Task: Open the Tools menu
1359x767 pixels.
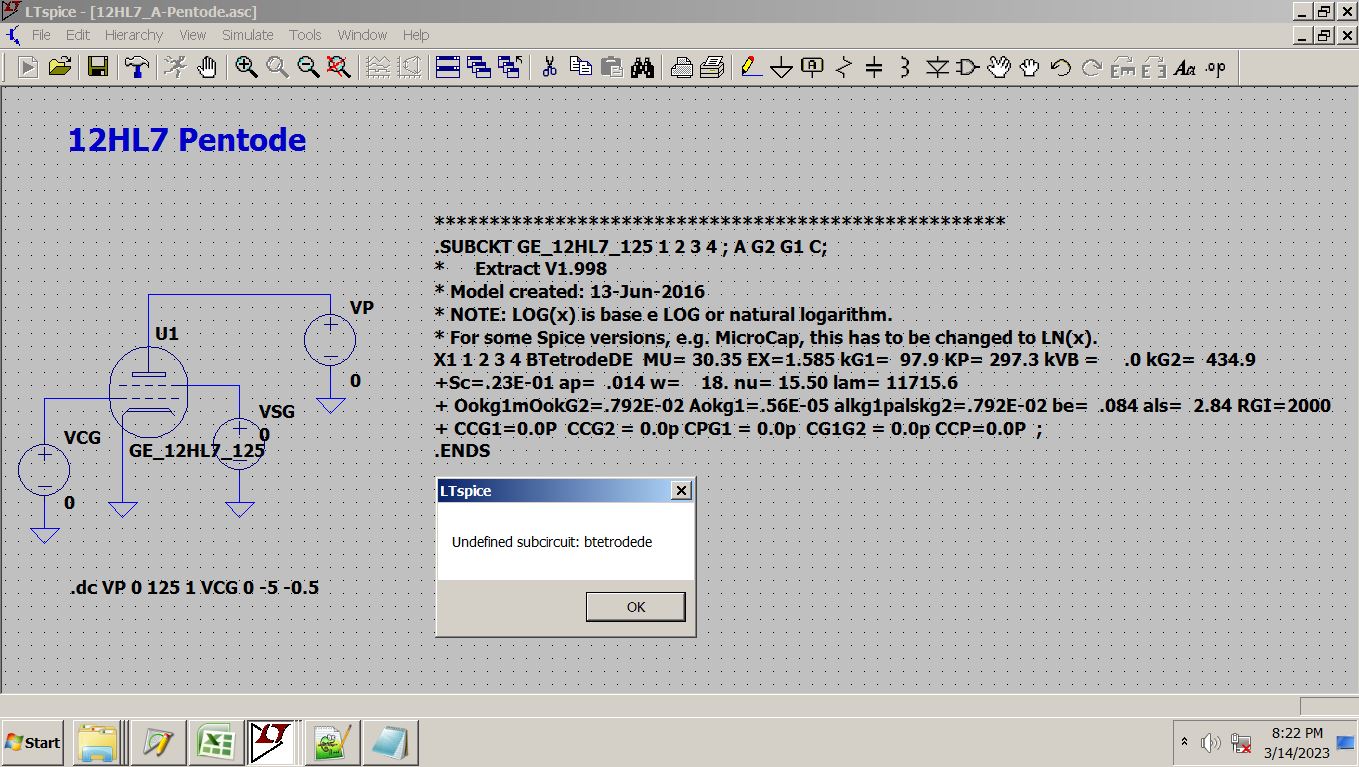Action: click(305, 34)
